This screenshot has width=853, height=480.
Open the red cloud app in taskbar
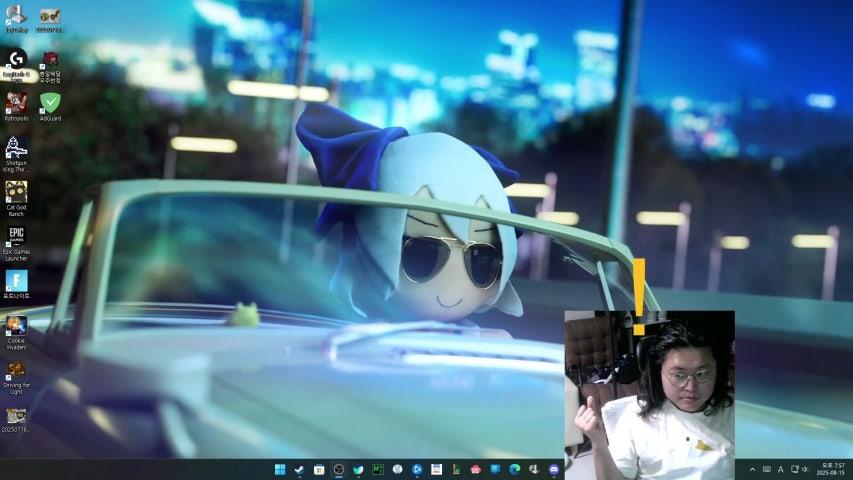[x=475, y=469]
